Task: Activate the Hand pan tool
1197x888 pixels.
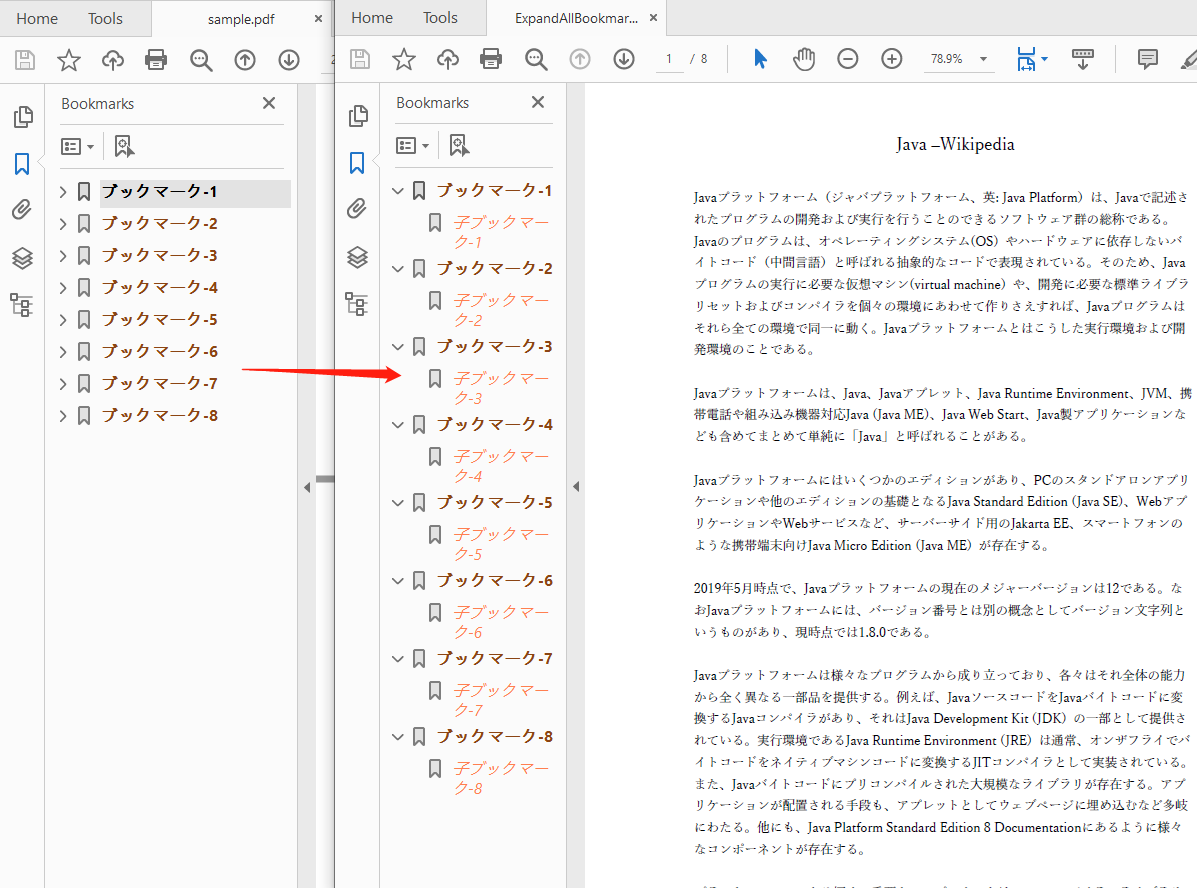Action: (804, 59)
